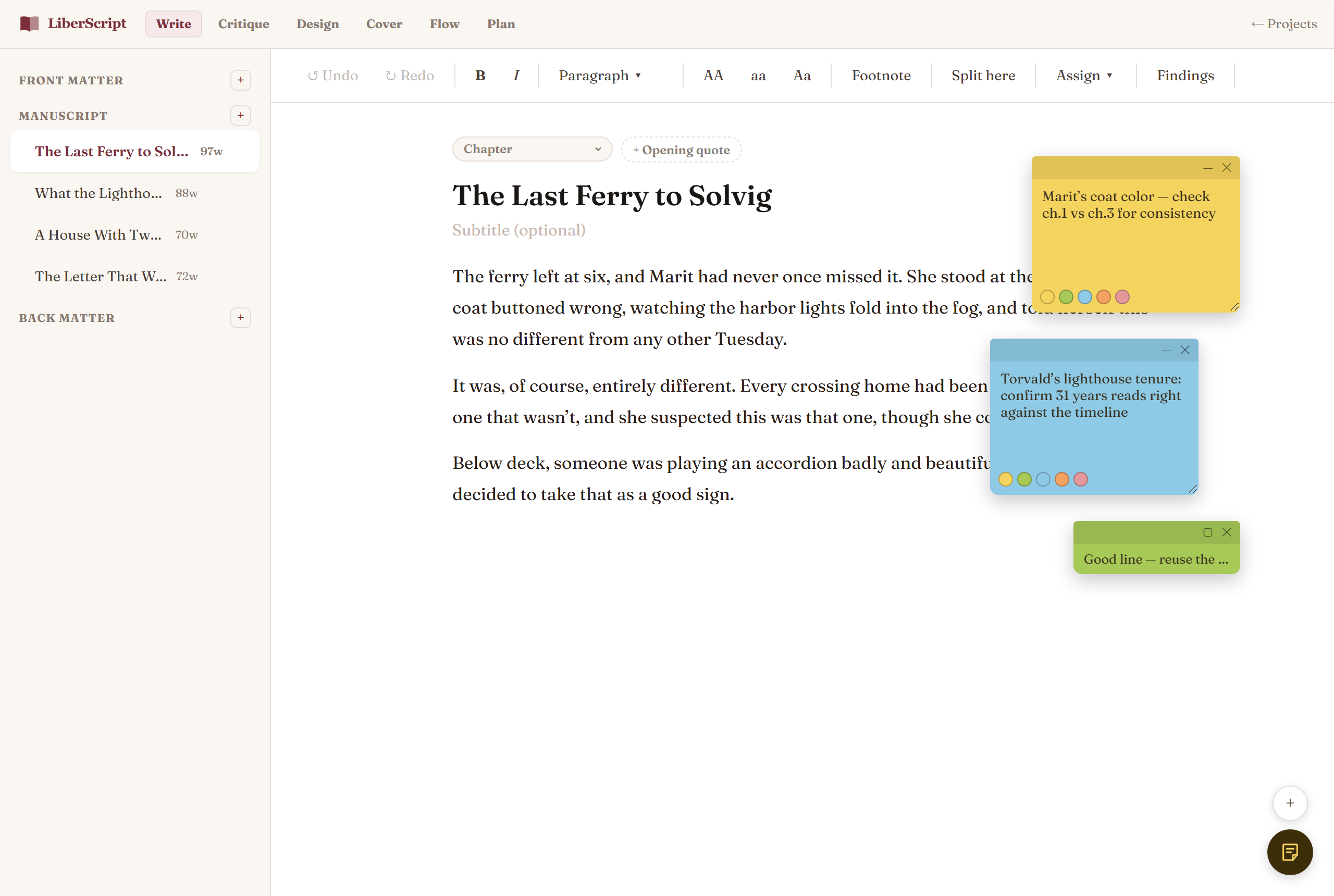Close the green Good line note
1334x896 pixels.
pyautogui.click(x=1227, y=532)
